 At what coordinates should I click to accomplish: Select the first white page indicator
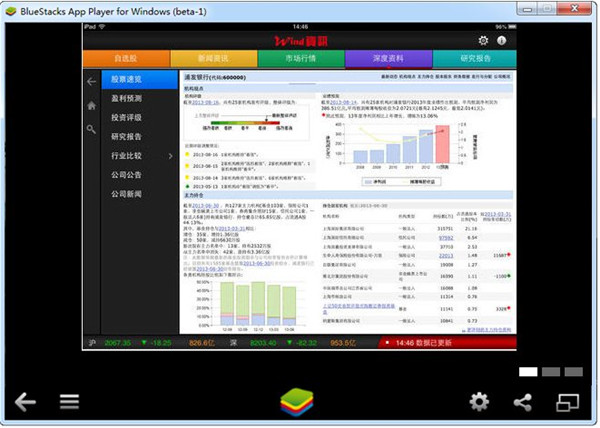528,372
